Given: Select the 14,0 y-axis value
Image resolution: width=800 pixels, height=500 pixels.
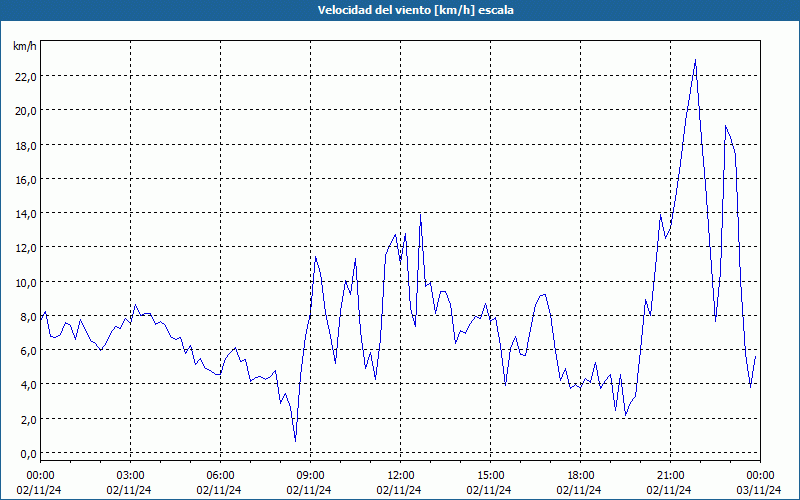Looking at the screenshot, I should [x=26, y=214].
